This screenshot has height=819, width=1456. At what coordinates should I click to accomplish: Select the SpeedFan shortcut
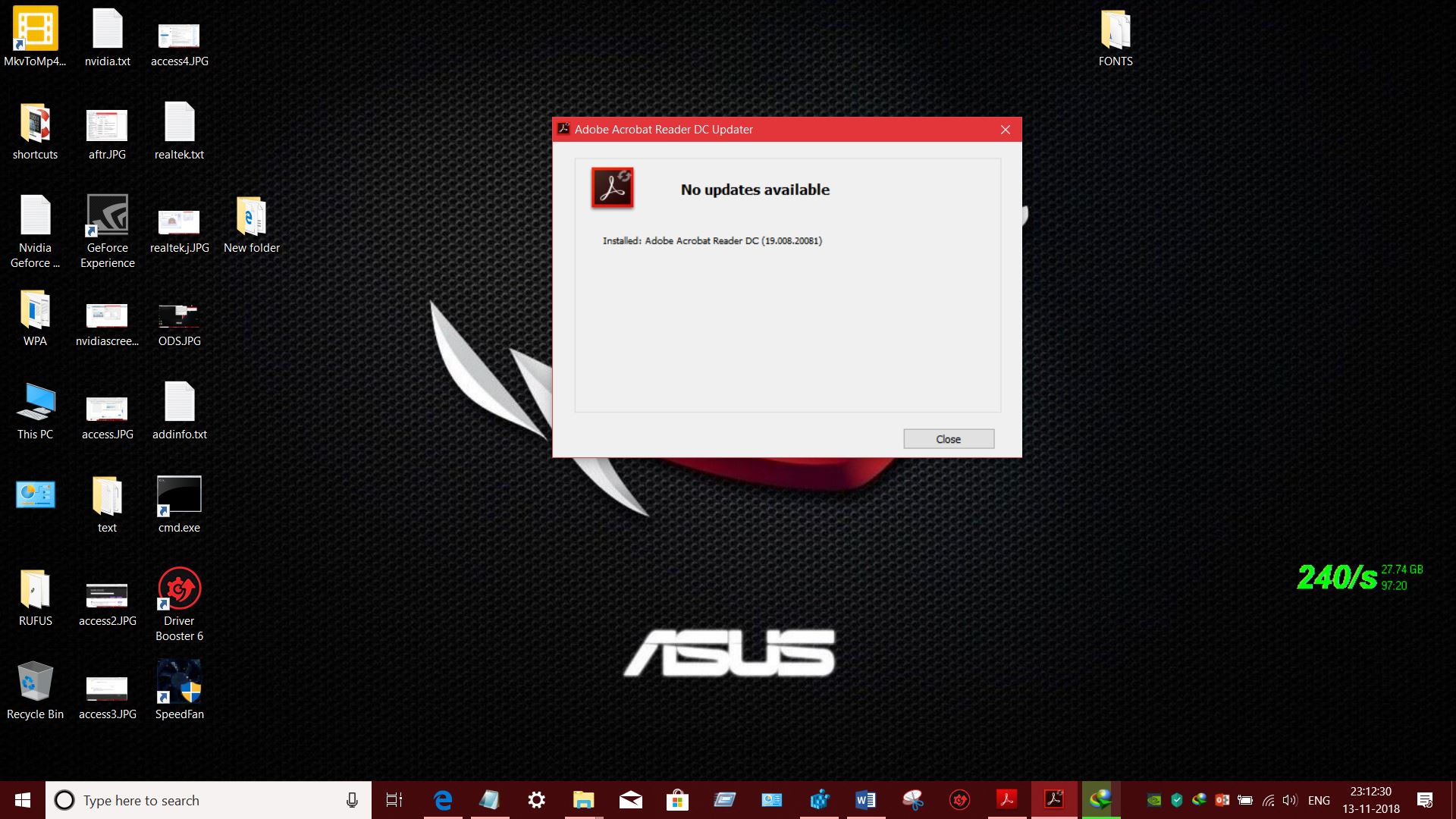click(180, 690)
